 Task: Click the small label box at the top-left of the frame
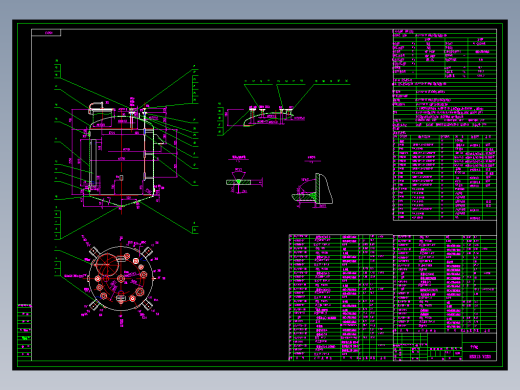pos(46,33)
